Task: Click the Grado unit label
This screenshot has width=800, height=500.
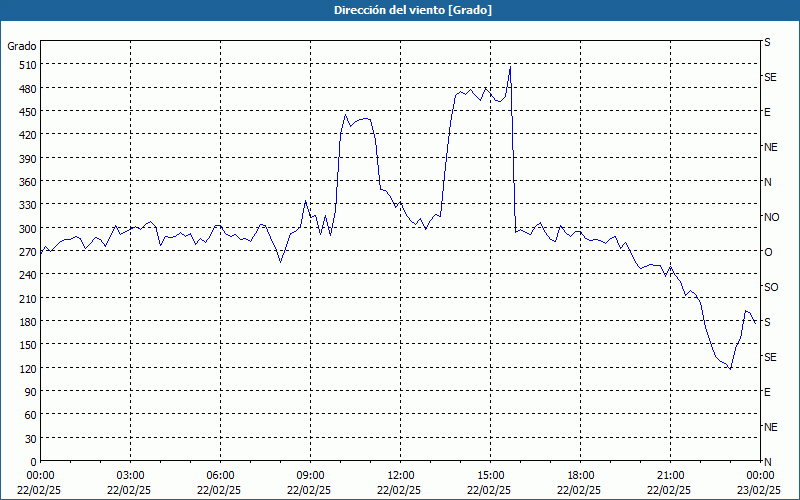Action: (x=22, y=46)
